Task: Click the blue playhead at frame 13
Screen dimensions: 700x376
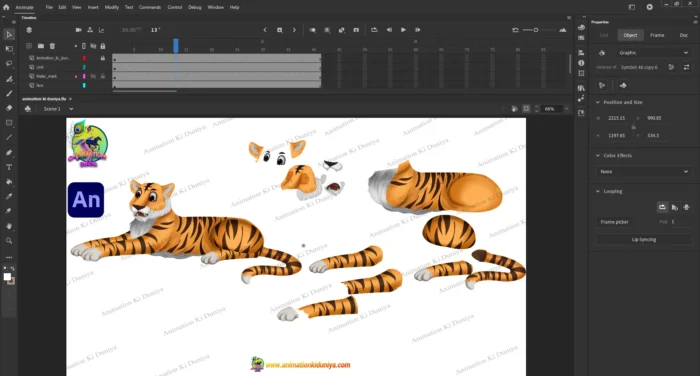Action: click(x=176, y=45)
